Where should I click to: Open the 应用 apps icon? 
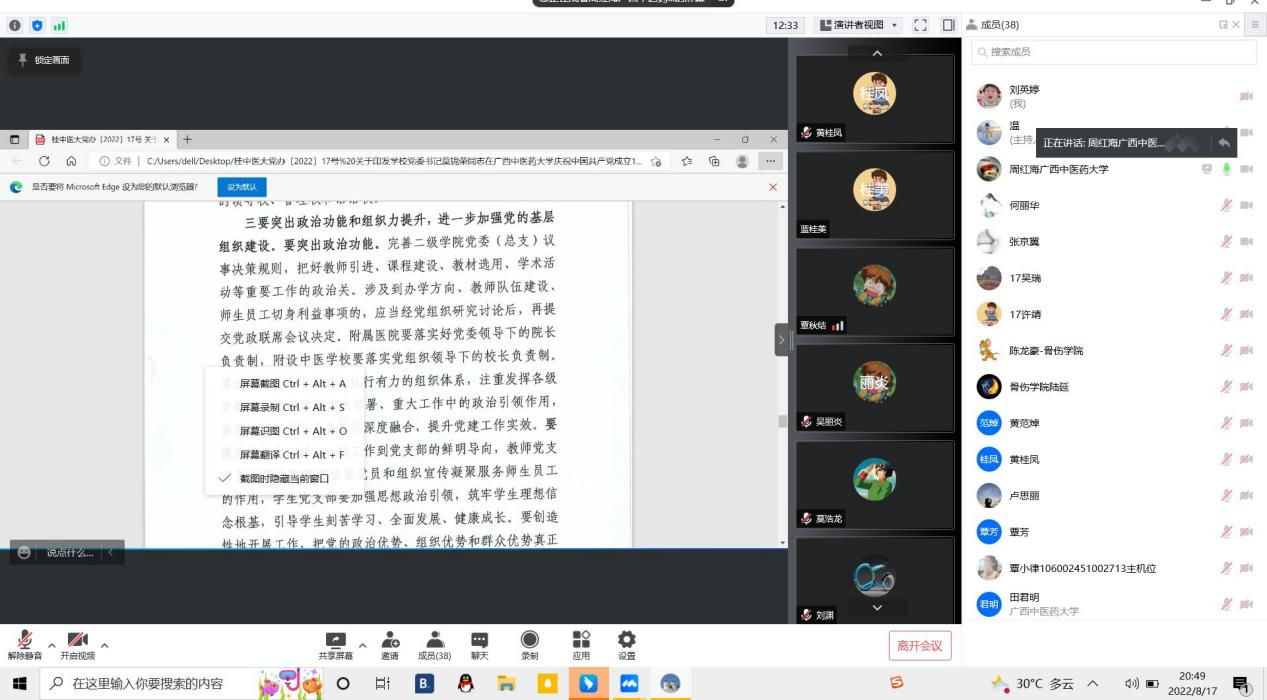click(581, 645)
